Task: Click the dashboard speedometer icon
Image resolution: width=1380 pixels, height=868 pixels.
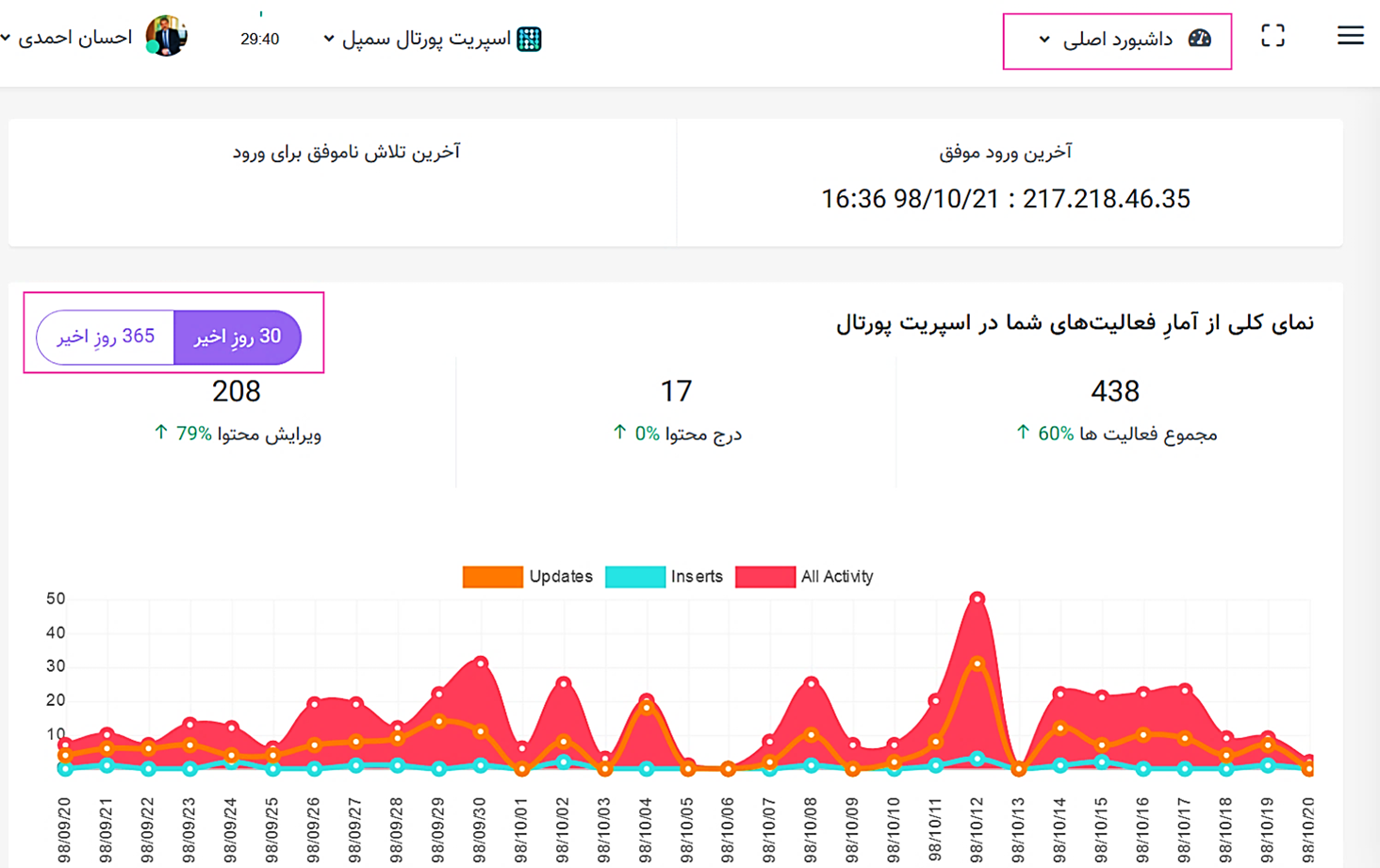Action: (1199, 39)
